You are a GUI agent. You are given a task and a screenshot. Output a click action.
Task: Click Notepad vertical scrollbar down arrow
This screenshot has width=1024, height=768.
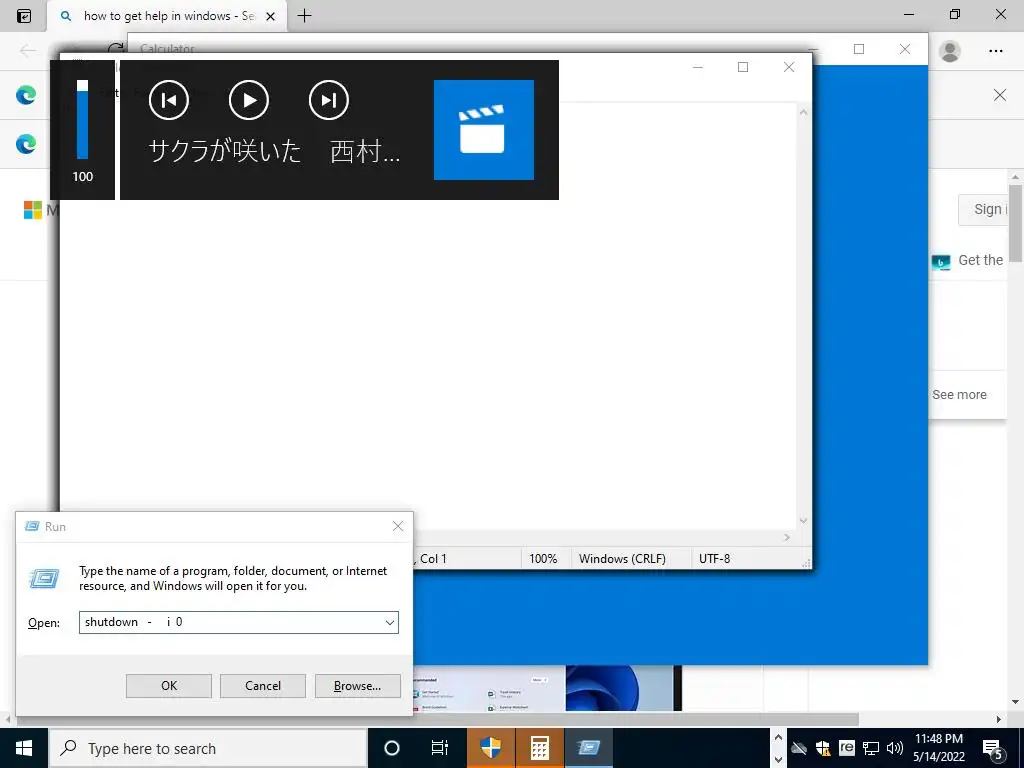(803, 520)
